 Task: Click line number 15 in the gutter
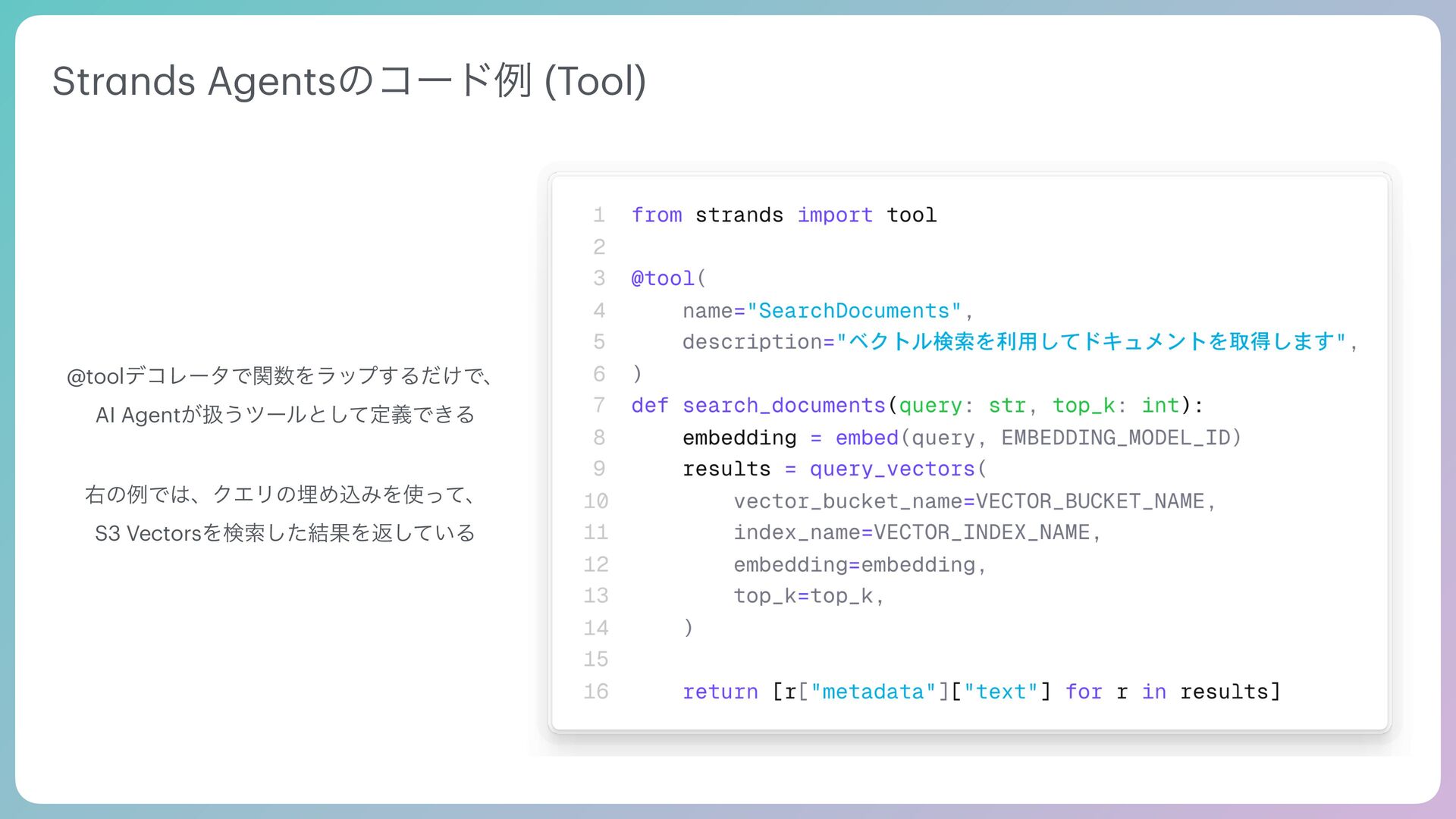tap(596, 659)
